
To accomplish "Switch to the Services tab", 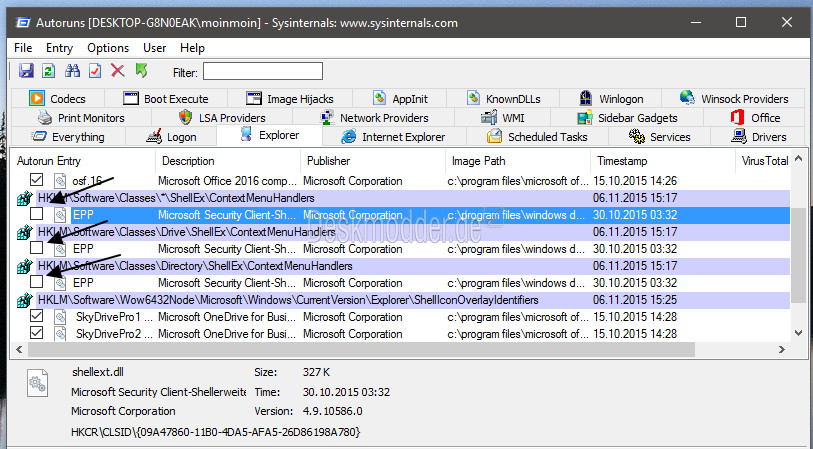I will coord(660,137).
